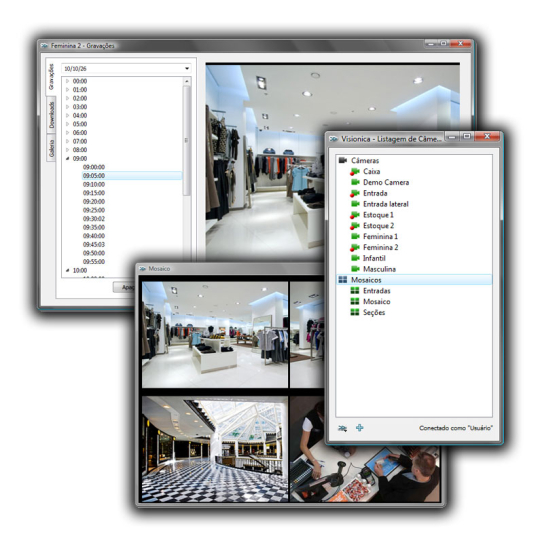The image size is (540, 543).
Task: Select the 09:40:00 recording
Action: [x=94, y=236]
